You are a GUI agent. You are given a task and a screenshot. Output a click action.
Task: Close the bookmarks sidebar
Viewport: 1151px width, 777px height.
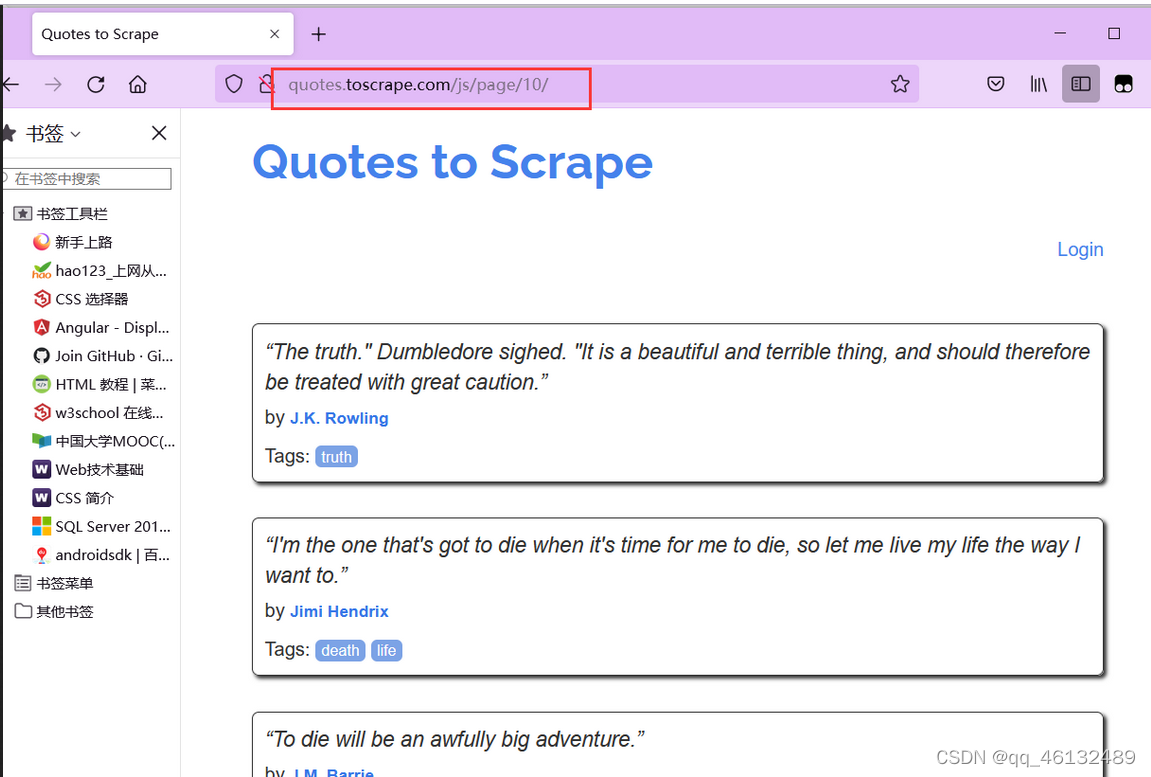159,133
